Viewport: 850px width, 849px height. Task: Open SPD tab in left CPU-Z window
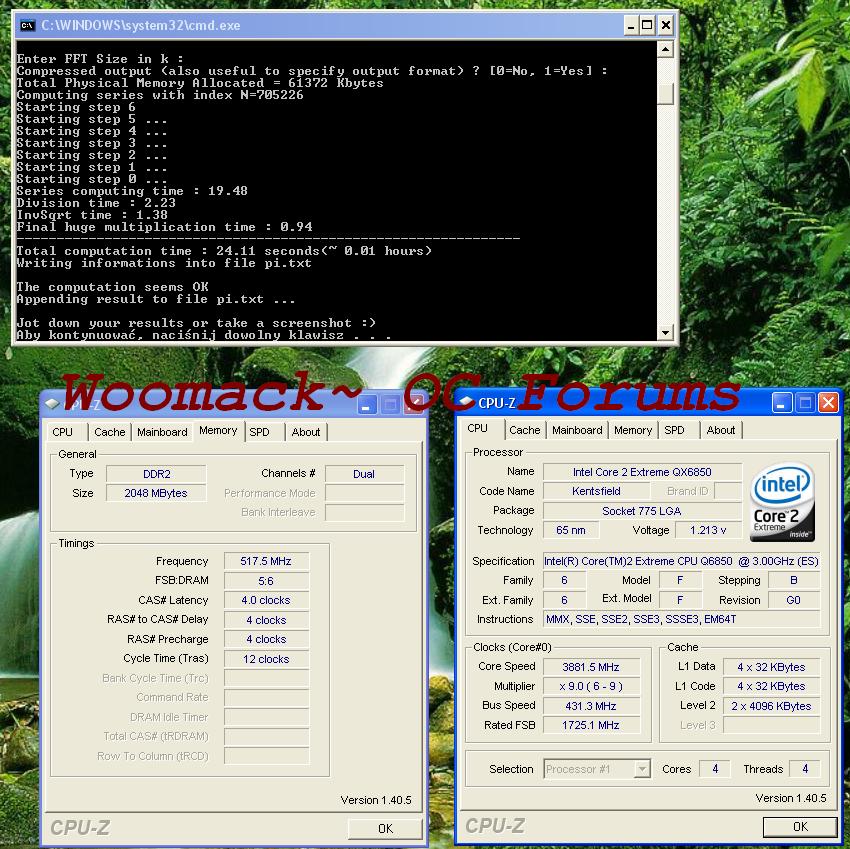tap(259, 432)
